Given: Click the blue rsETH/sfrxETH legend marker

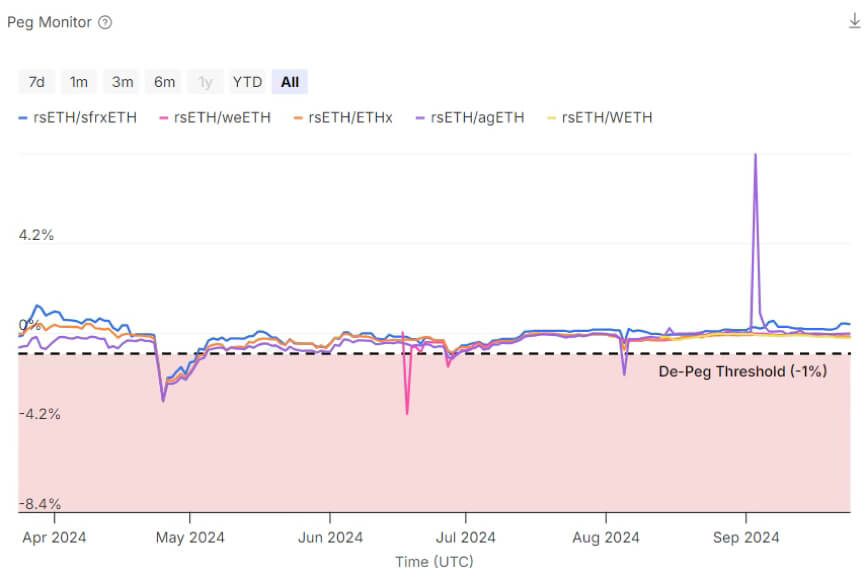Looking at the screenshot, I should click(x=23, y=118).
